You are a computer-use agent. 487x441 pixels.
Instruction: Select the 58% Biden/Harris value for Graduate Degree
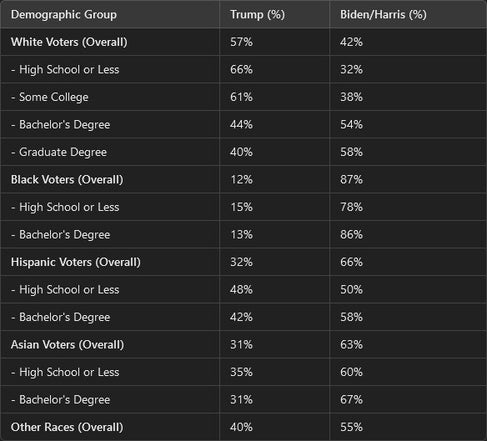pyautogui.click(x=351, y=152)
